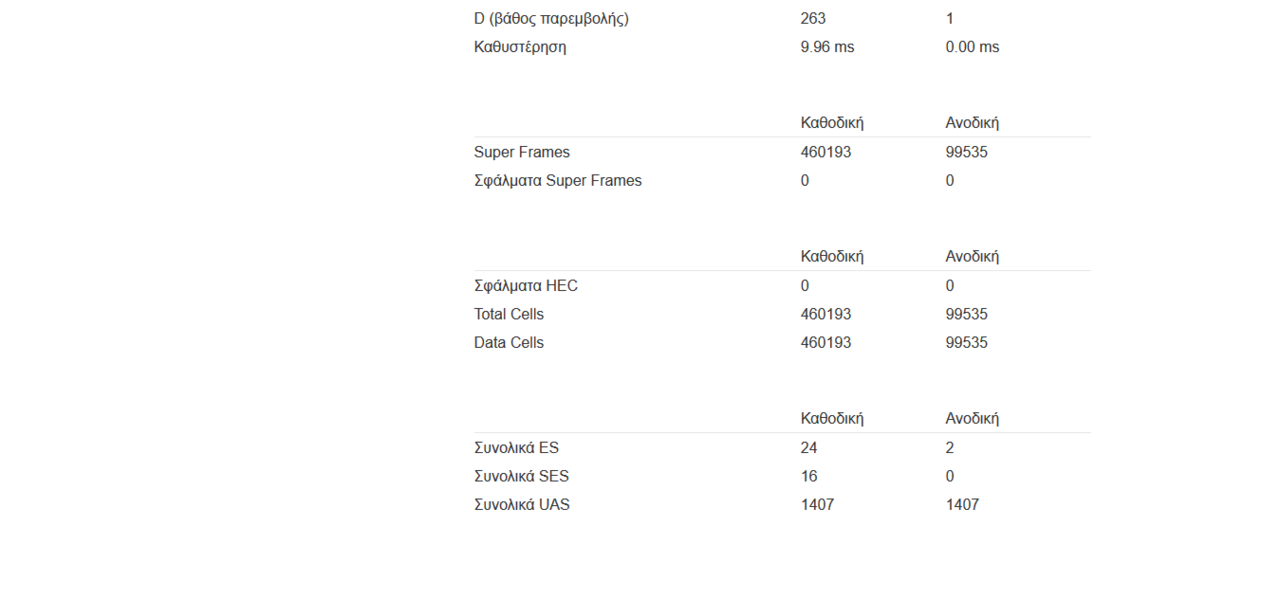The height and width of the screenshot is (599, 1280).
Task: Click the Ανοδική header above Συνολικά ES
Action: [972, 419]
